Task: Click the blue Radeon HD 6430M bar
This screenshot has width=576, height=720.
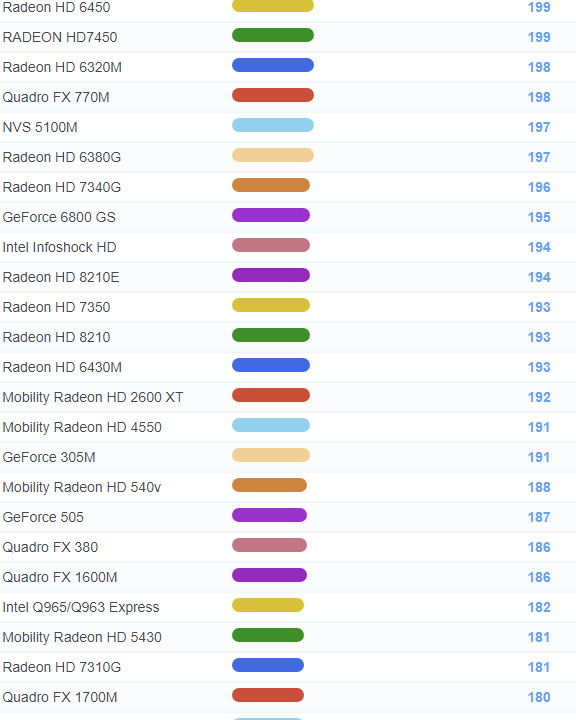Action: coord(271,365)
